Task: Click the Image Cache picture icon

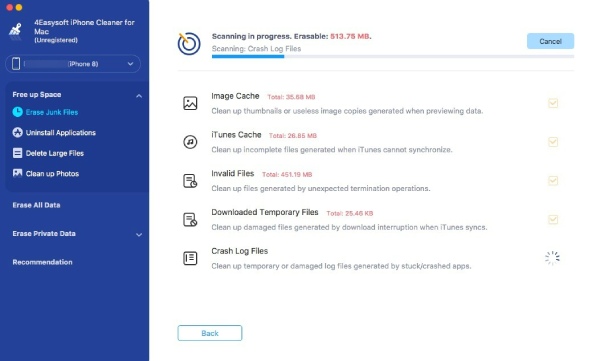Action: (x=190, y=103)
